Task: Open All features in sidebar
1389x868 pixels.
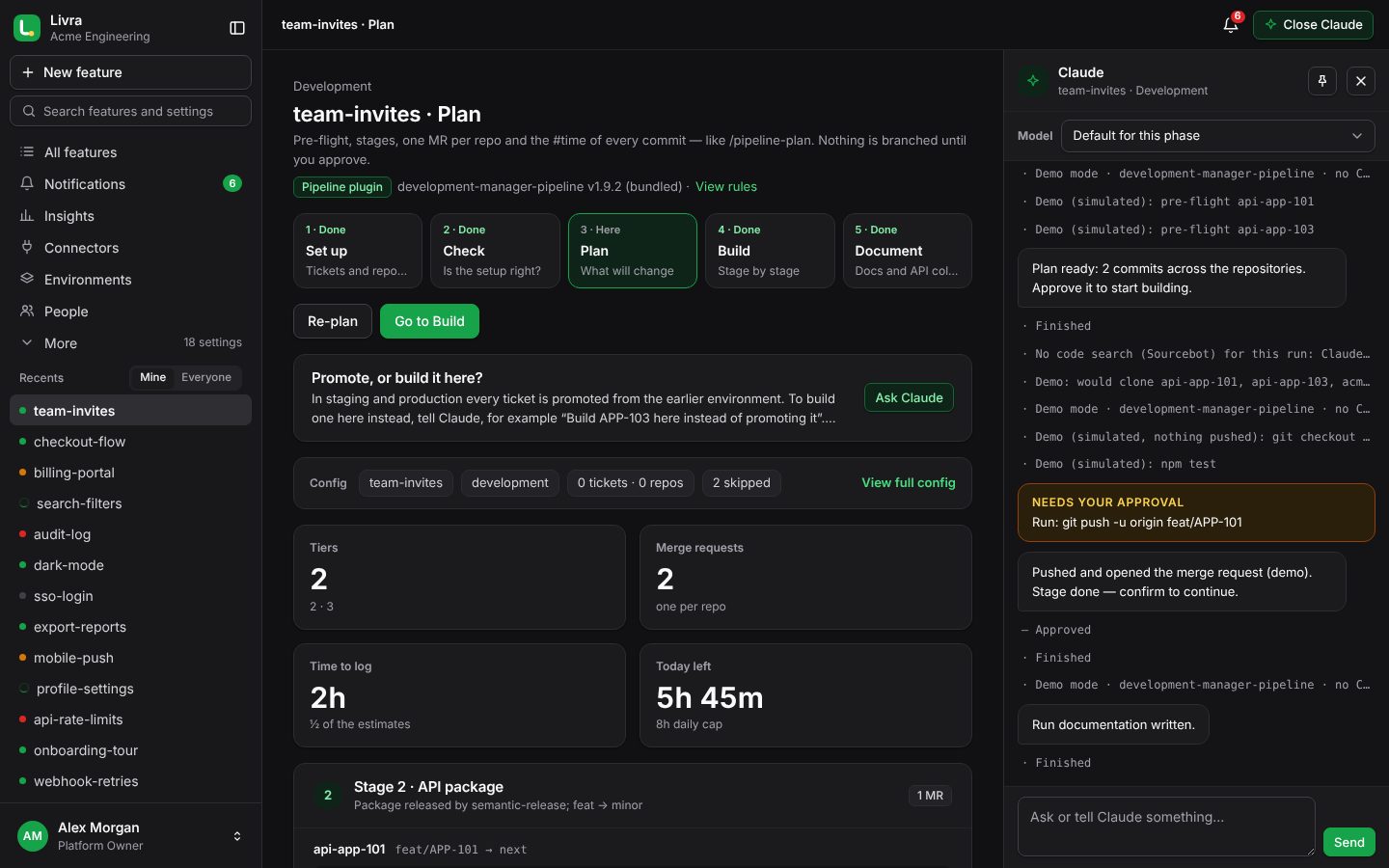Action: [130, 152]
